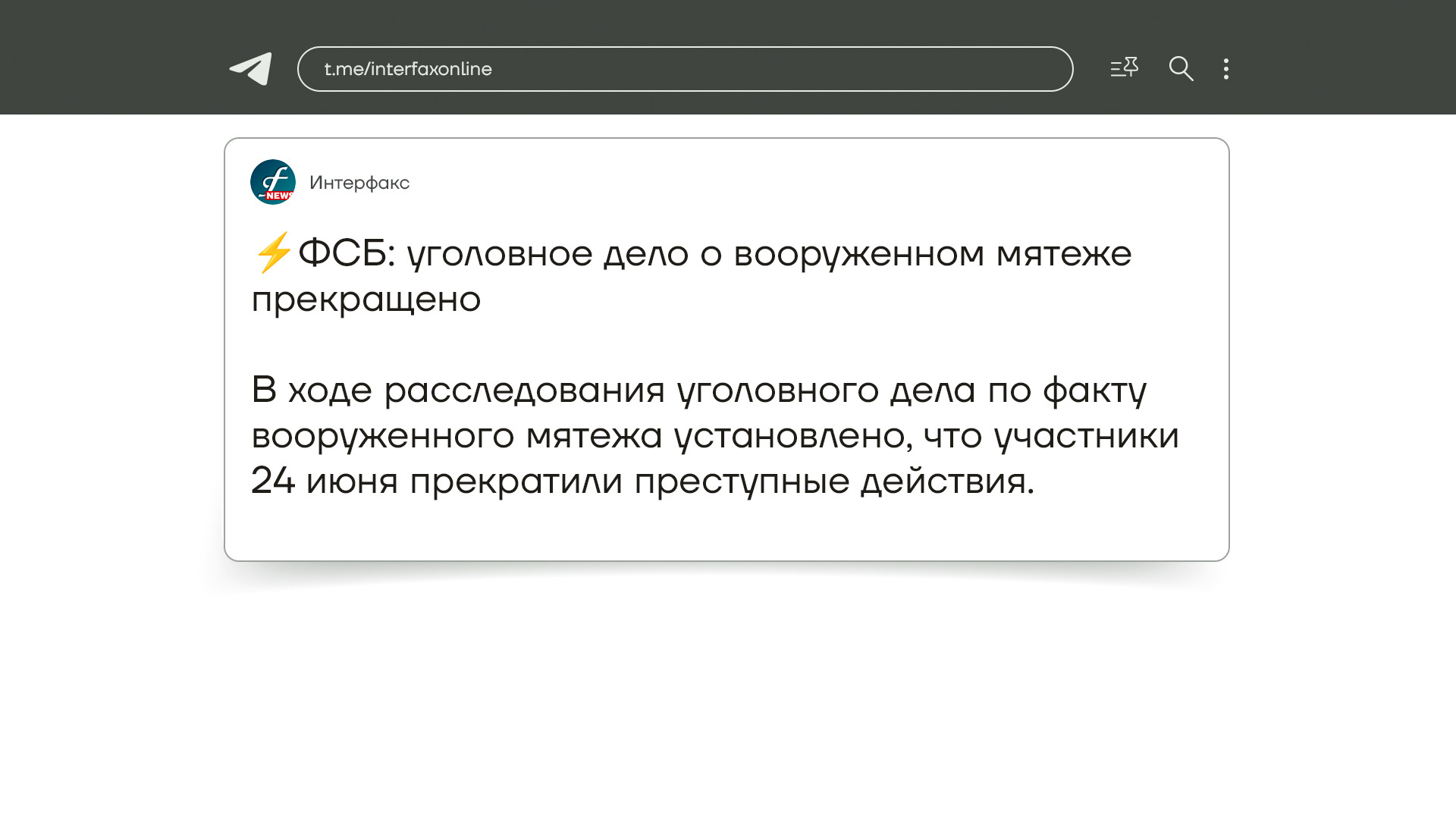Click the '24 июня' date in post

point(325,481)
